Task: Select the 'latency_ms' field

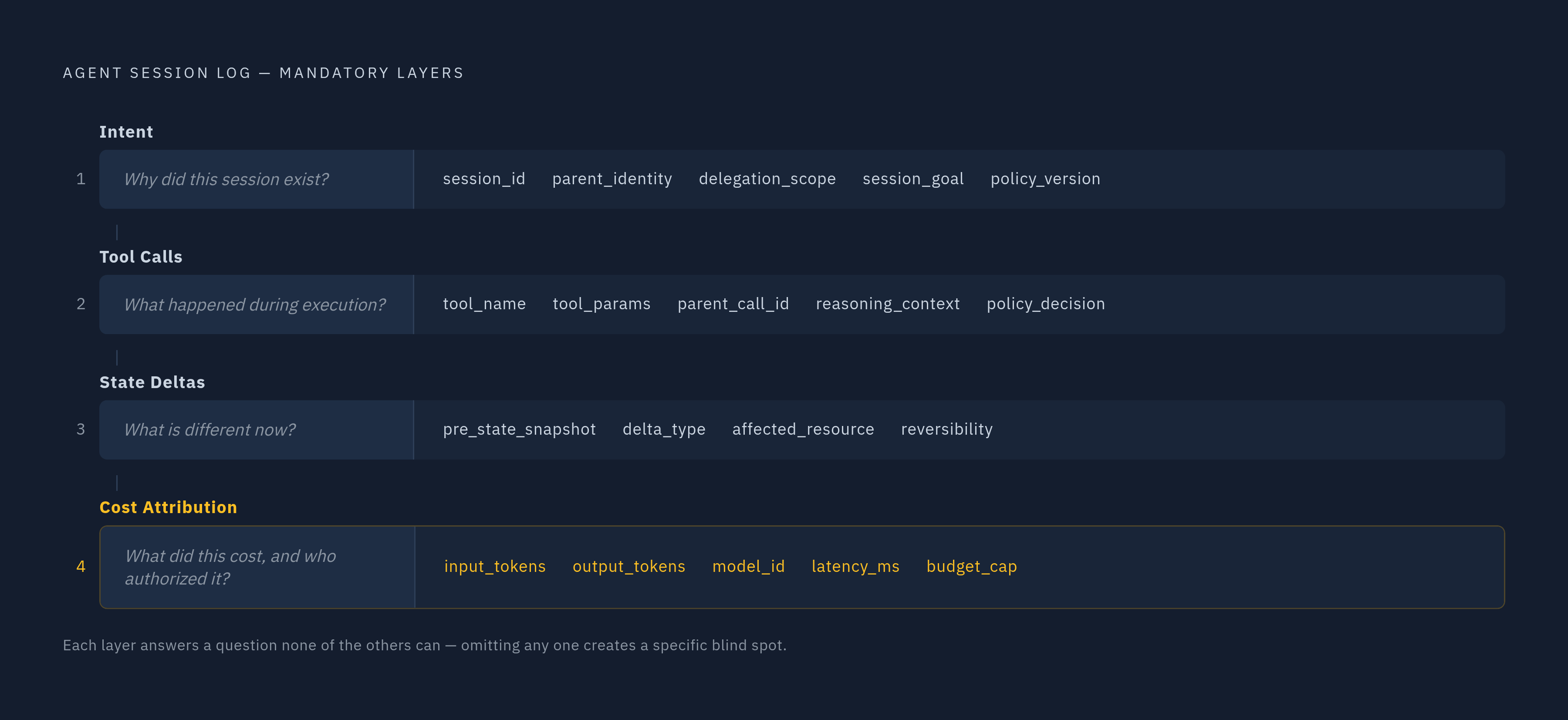Action: [x=855, y=567]
